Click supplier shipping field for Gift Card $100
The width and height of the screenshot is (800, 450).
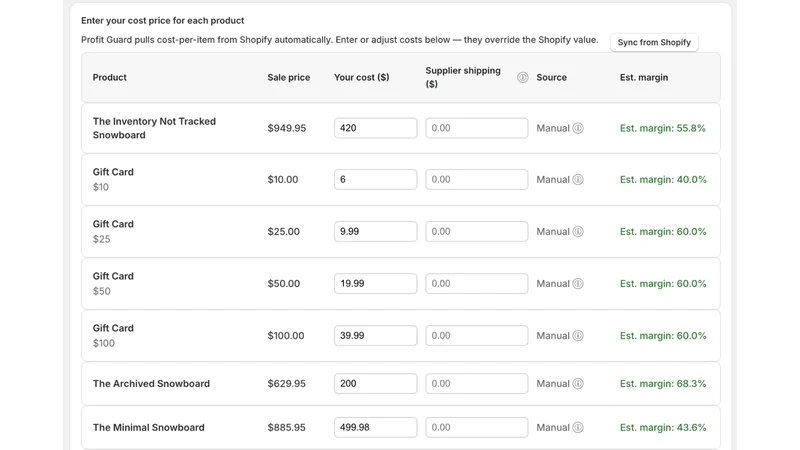click(477, 336)
